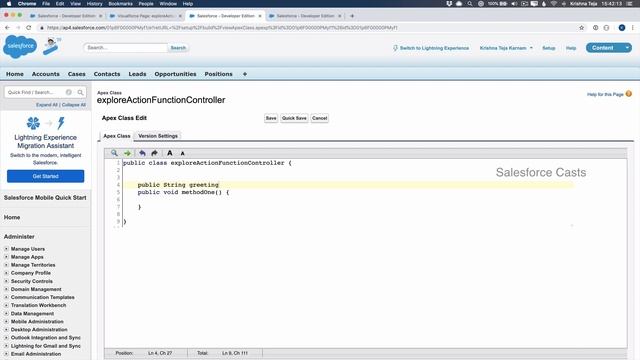Click the browser address bar

pos(306,28)
